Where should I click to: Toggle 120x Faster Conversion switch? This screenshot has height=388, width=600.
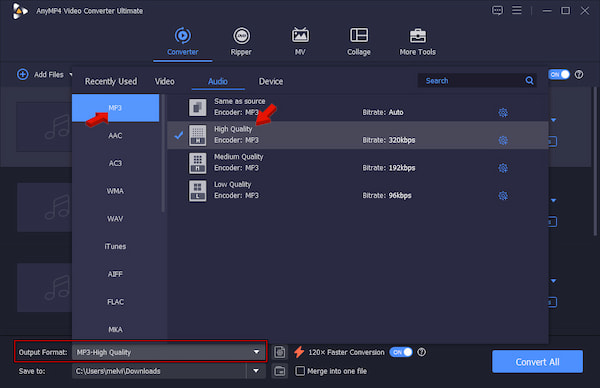[401, 352]
